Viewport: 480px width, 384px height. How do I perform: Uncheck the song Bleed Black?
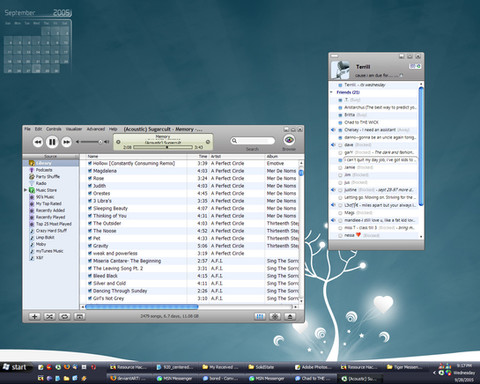coord(90,276)
